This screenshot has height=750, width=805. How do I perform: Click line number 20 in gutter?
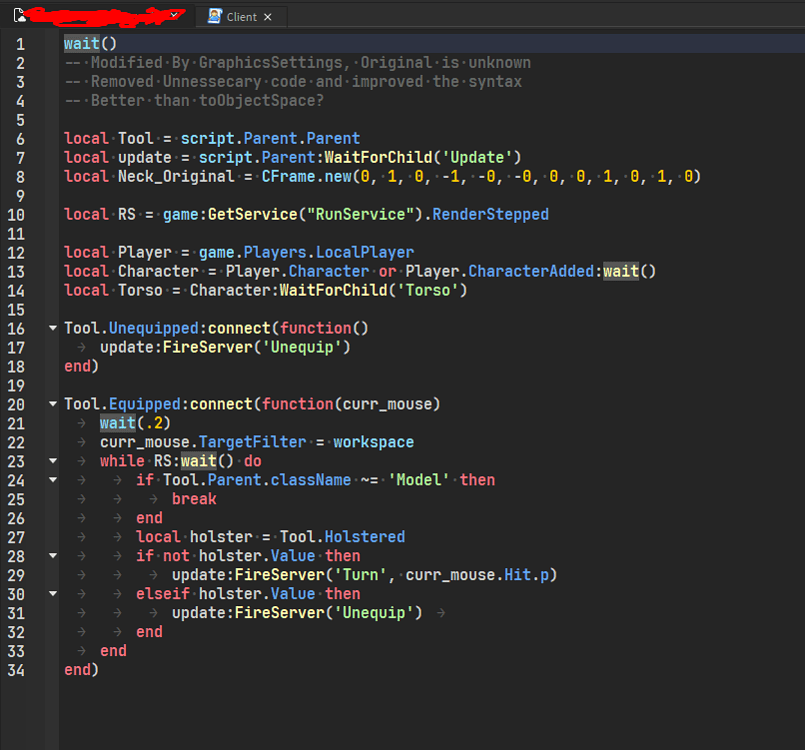point(16,405)
